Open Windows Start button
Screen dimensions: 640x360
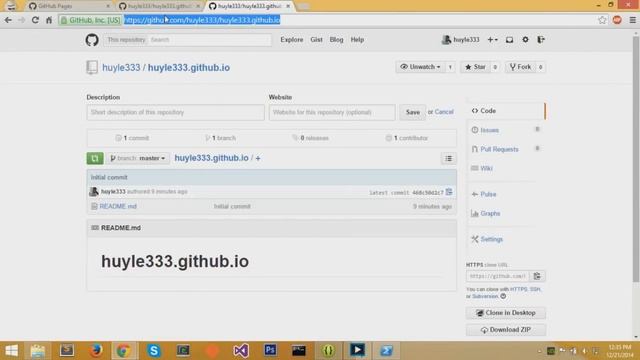(x=11, y=350)
